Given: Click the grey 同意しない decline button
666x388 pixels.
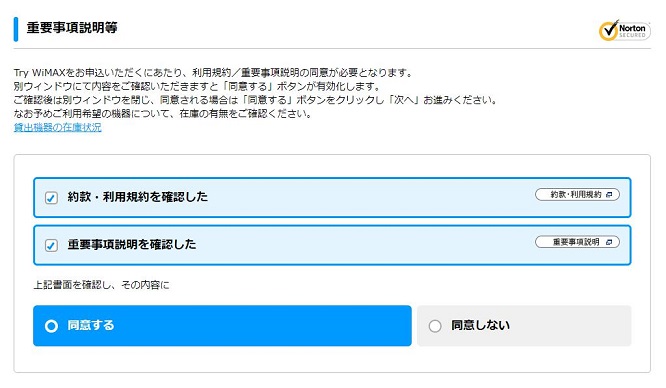Looking at the screenshot, I should 524,326.
